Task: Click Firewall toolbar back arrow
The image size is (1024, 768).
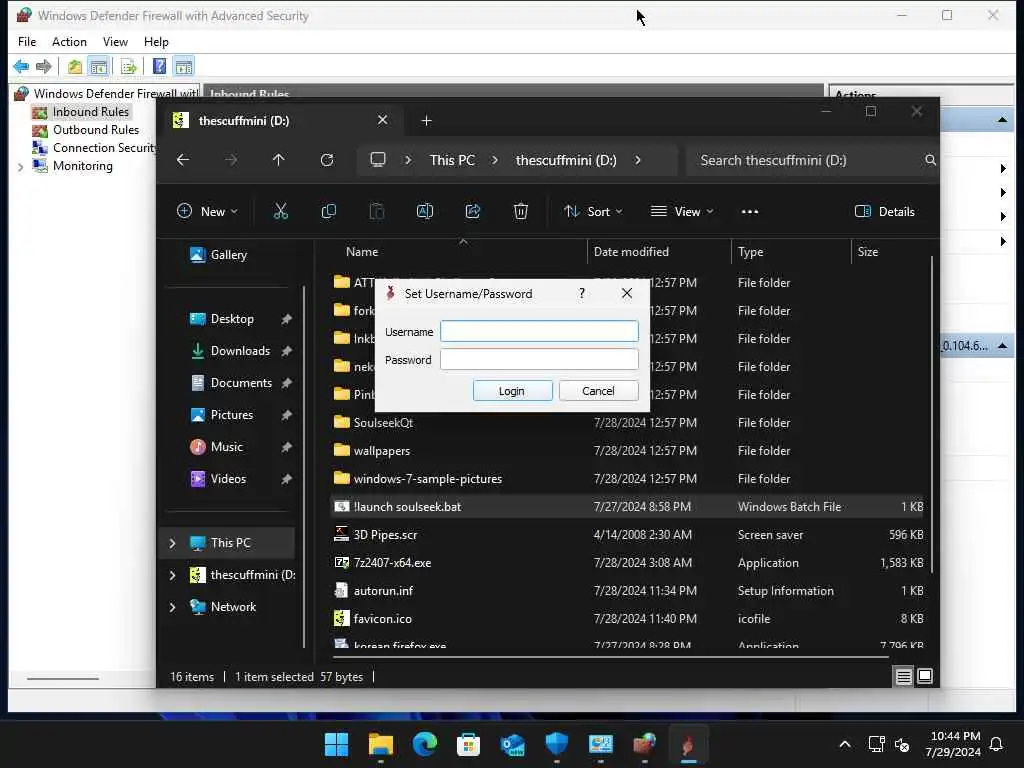Action: click(x=21, y=66)
